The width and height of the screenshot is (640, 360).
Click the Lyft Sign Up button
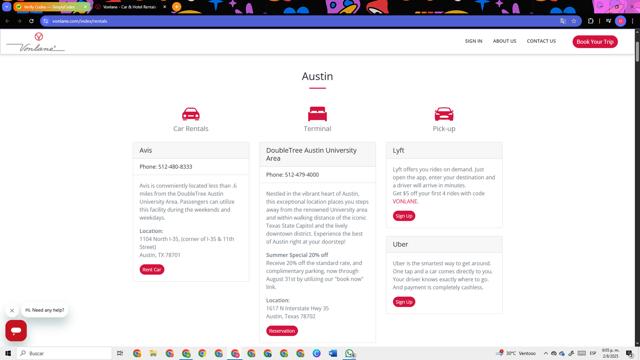[404, 216]
